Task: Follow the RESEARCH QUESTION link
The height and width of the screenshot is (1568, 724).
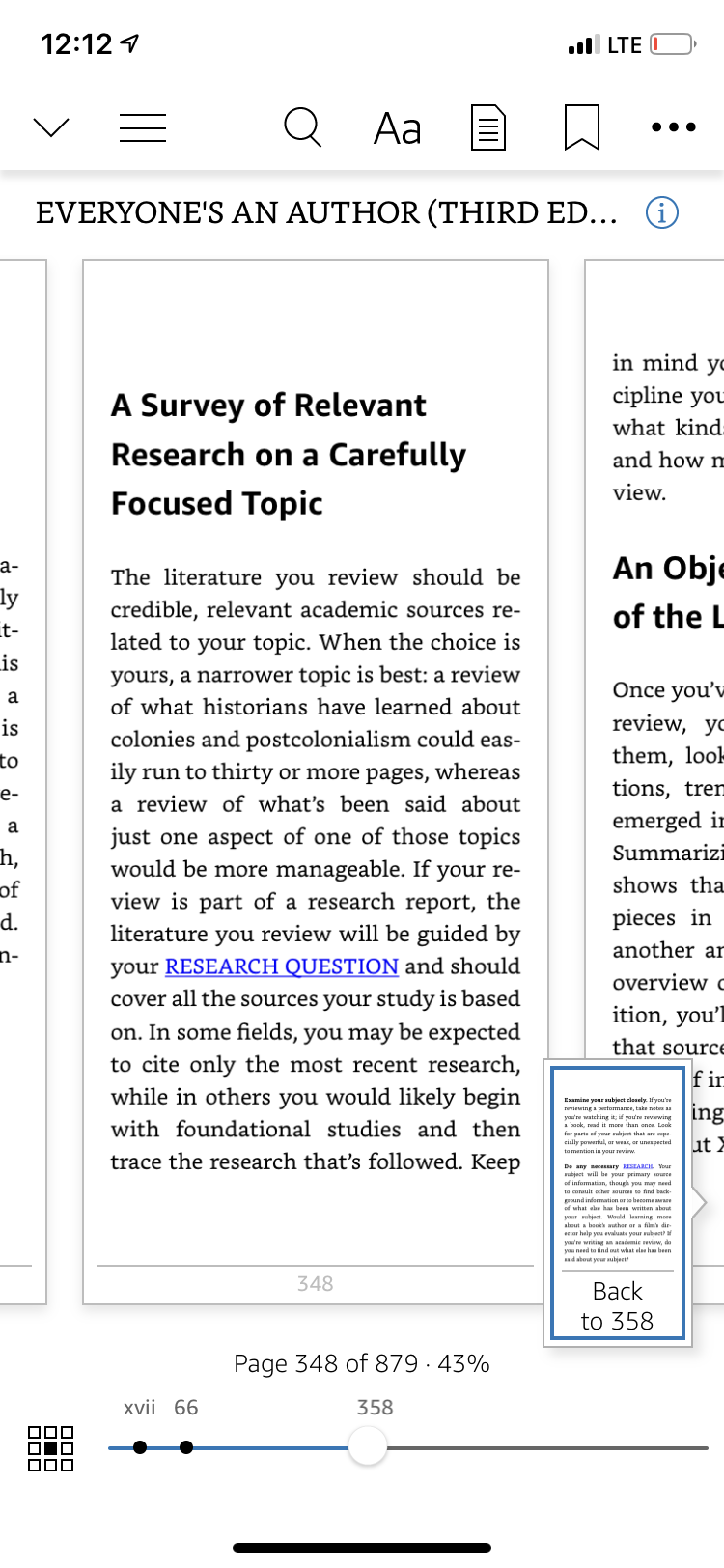Action: click(282, 966)
